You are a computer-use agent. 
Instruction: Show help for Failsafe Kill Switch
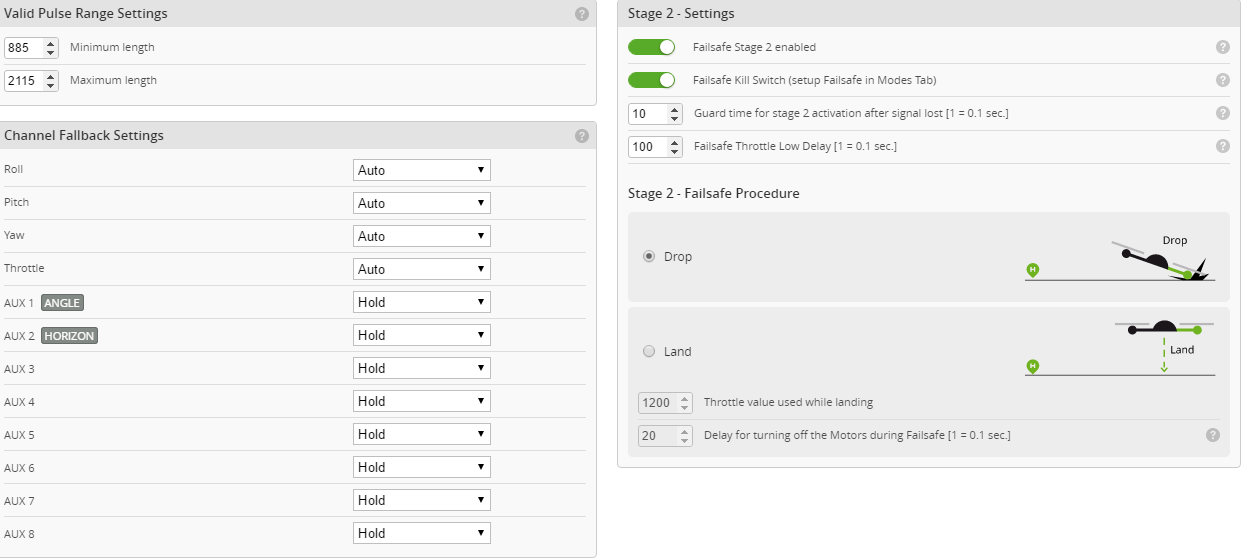(1222, 80)
